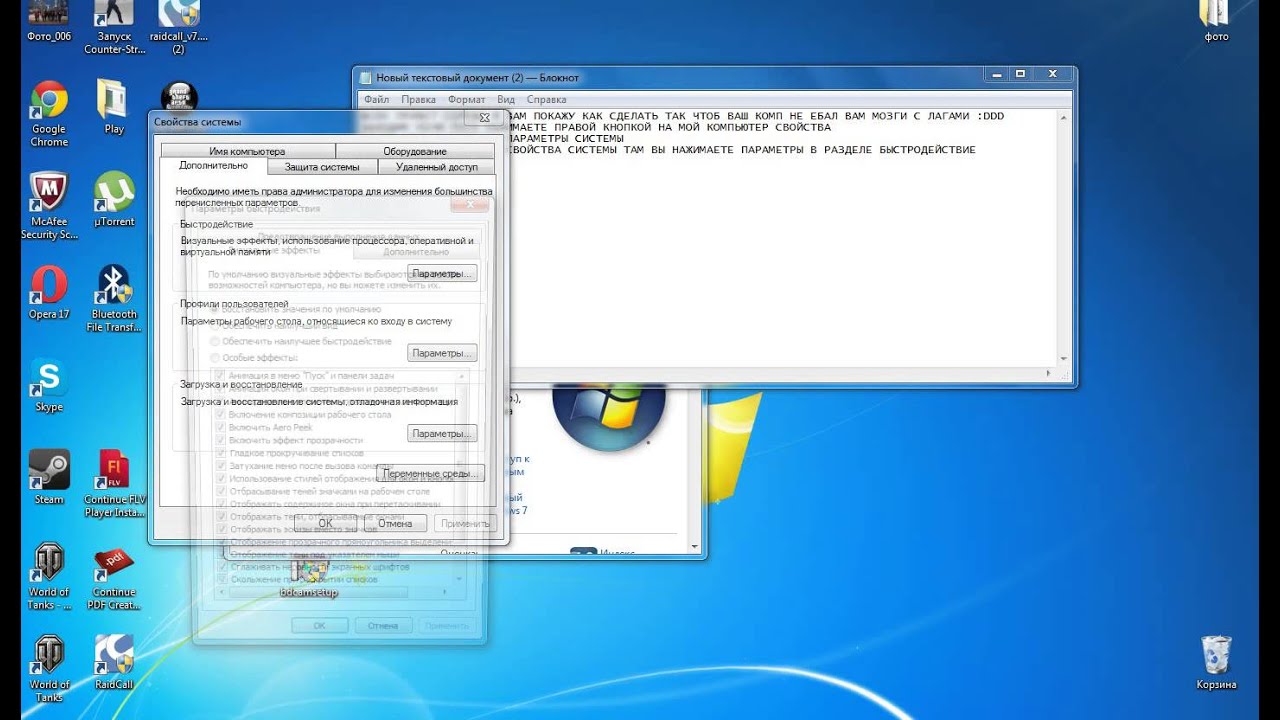Open the Правка menu in Notepad

[418, 100]
